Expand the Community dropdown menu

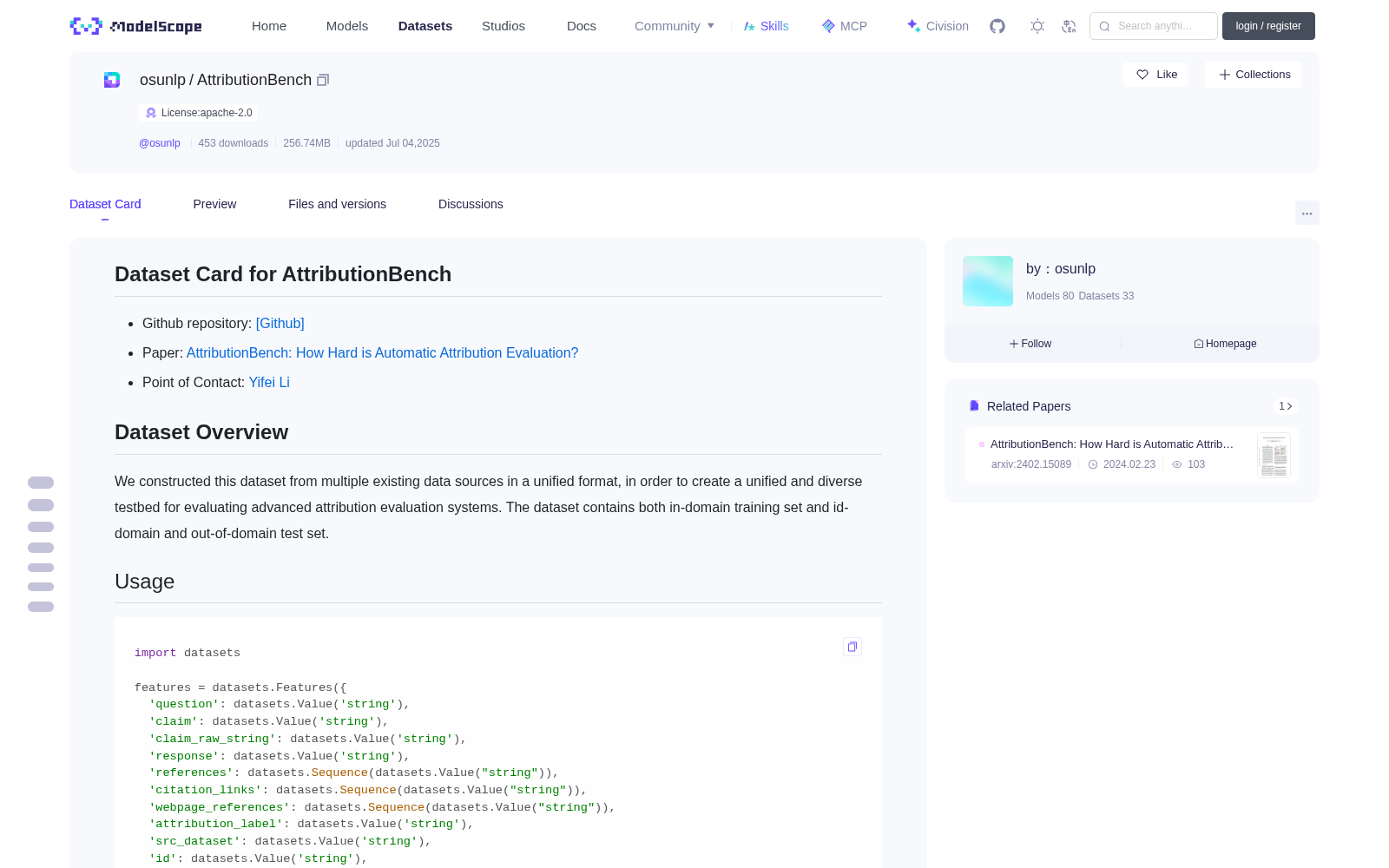pos(675,26)
